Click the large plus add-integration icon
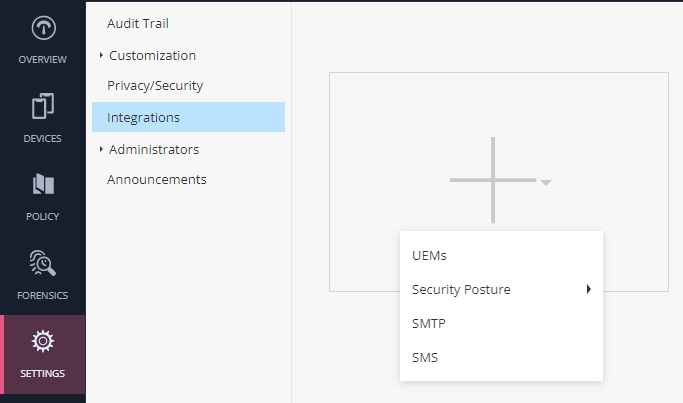683x403 pixels. click(x=493, y=180)
